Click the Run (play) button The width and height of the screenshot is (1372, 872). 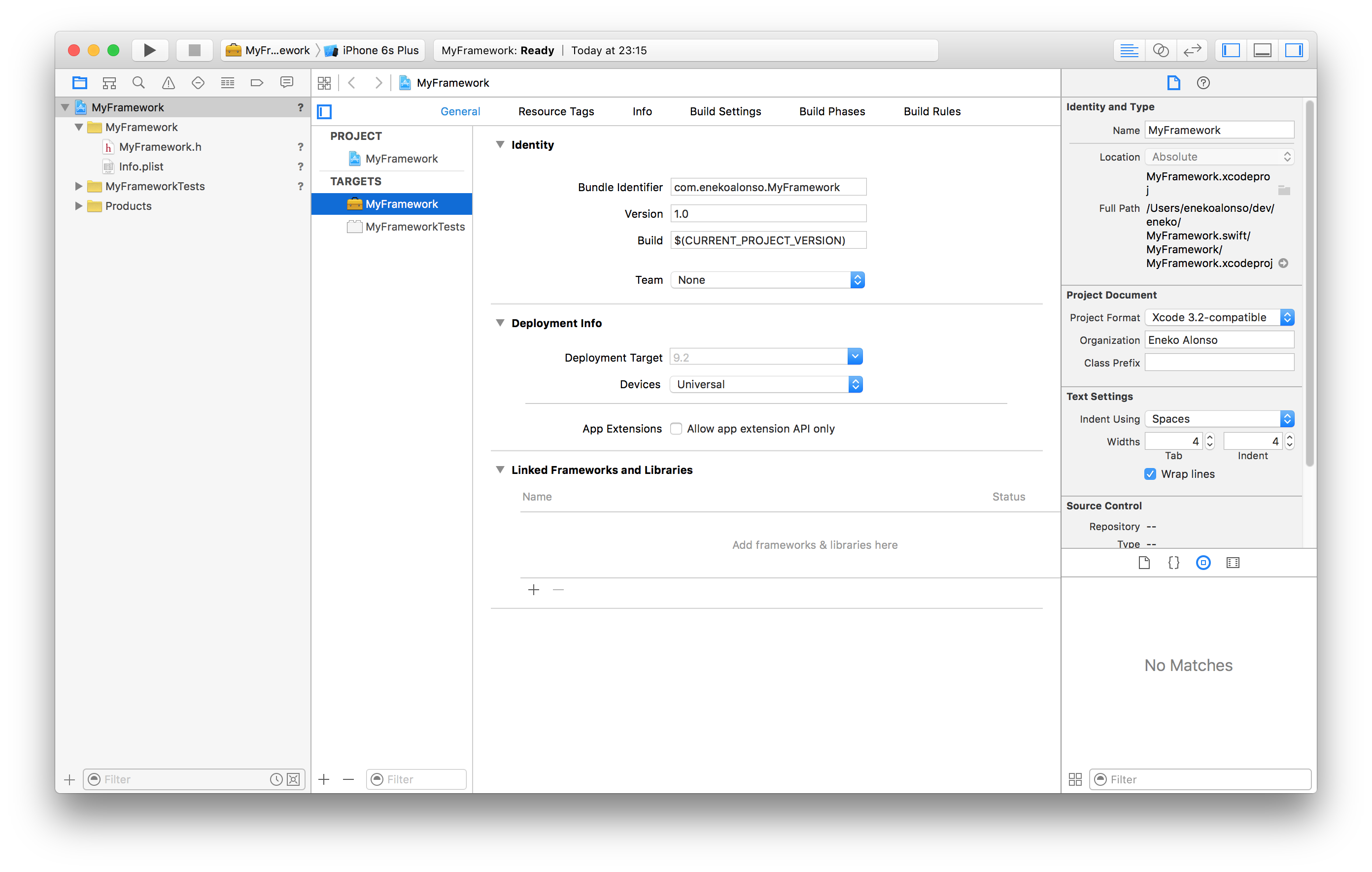coord(150,50)
